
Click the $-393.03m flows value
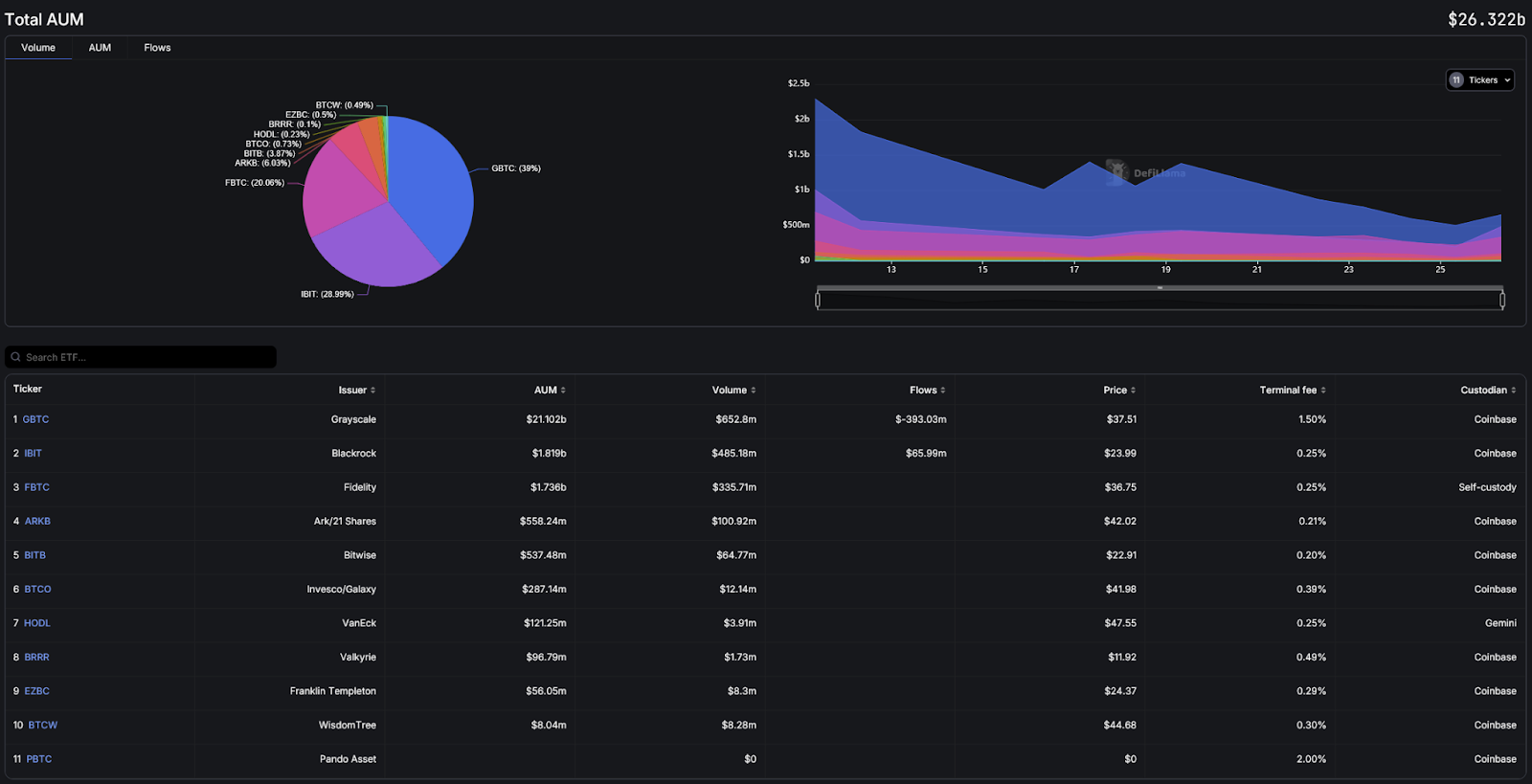pyautogui.click(x=921, y=419)
